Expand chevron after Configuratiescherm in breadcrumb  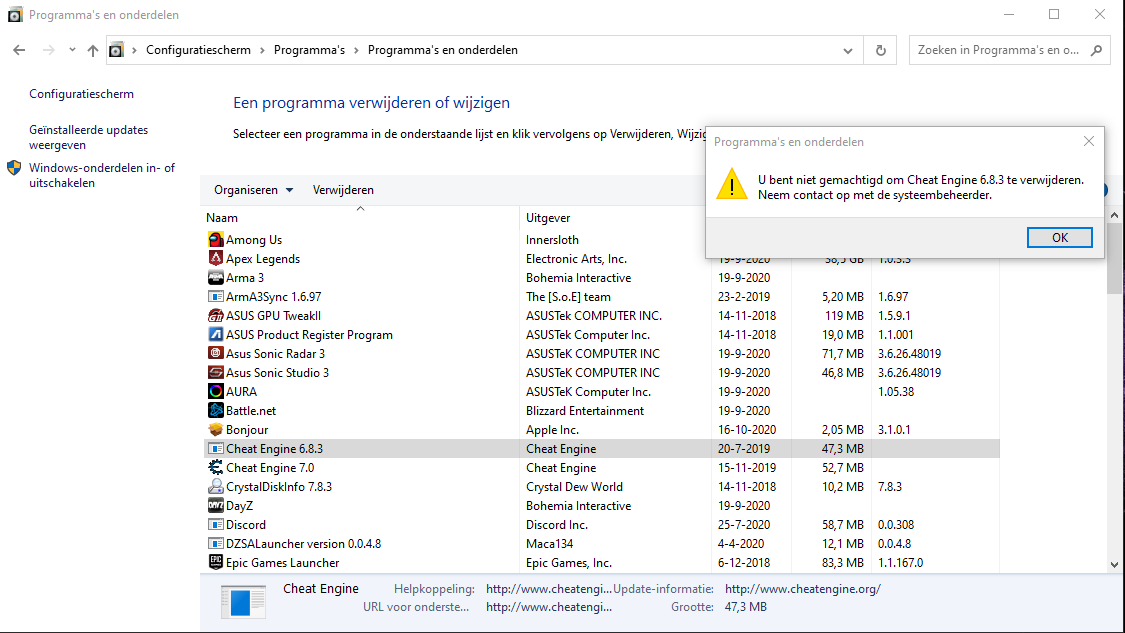pyautogui.click(x=262, y=50)
